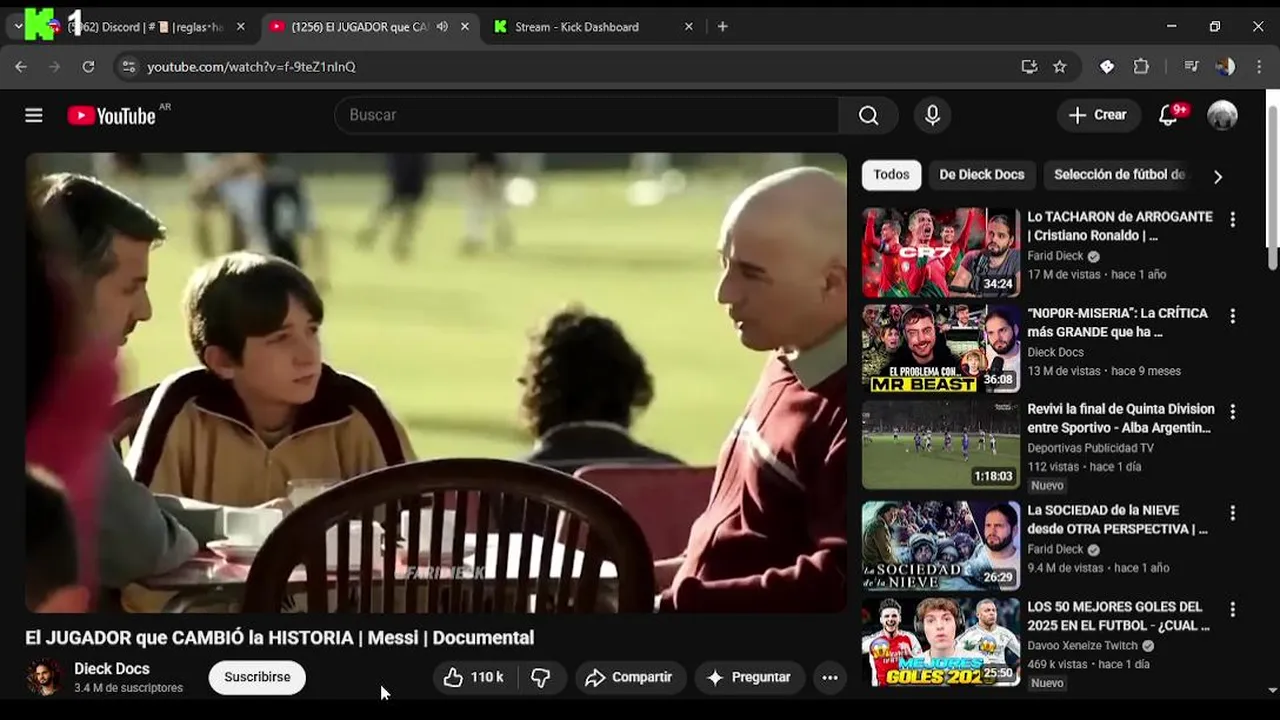The width and height of the screenshot is (1280, 720).
Task: Click the Suscribirse button
Action: pyautogui.click(x=257, y=677)
